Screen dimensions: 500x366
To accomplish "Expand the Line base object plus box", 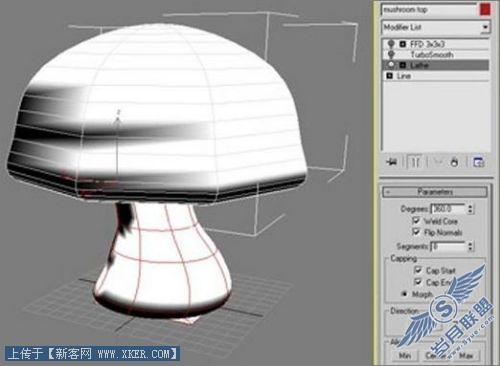I will [x=389, y=76].
